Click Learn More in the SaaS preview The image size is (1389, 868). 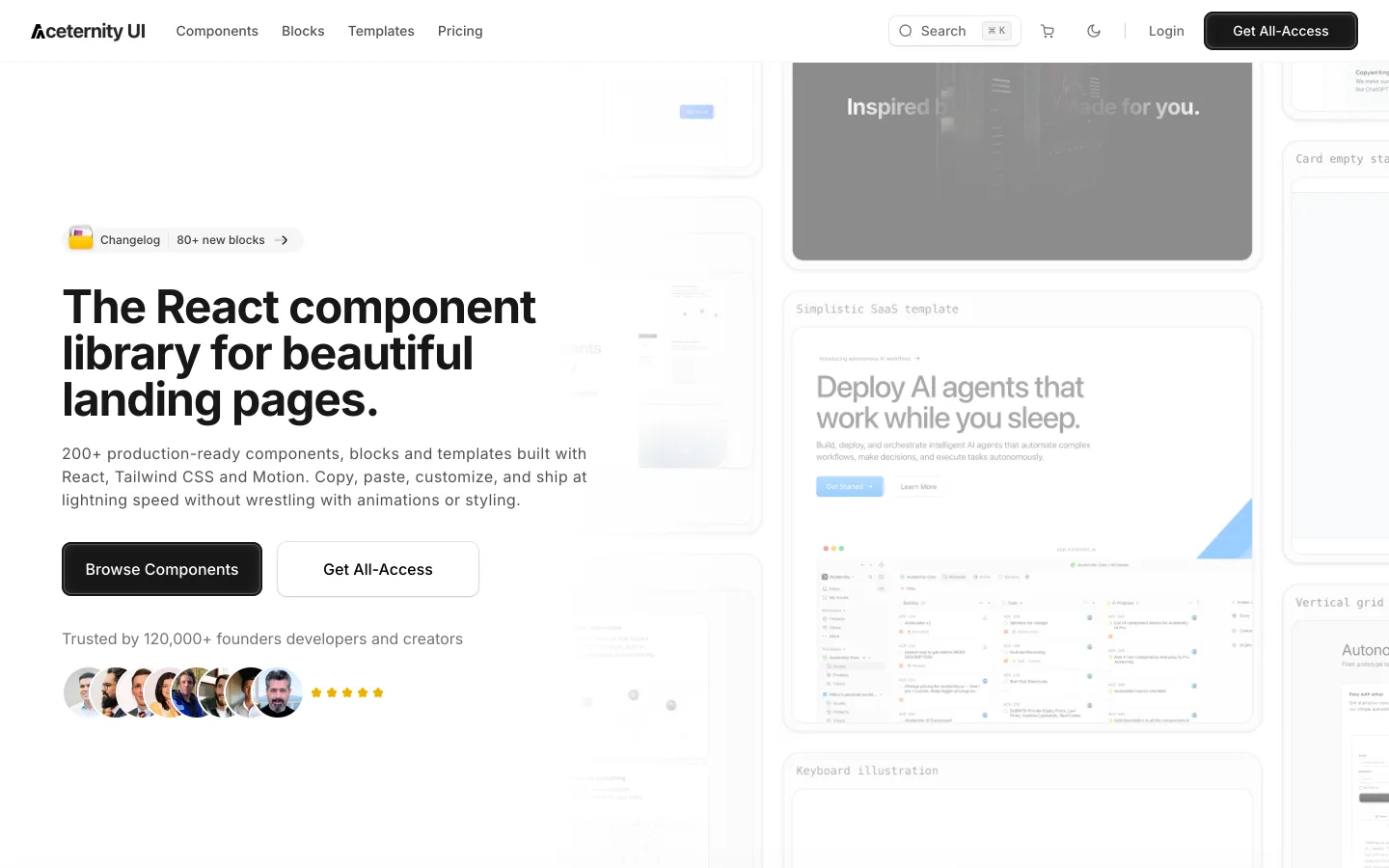coord(918,487)
